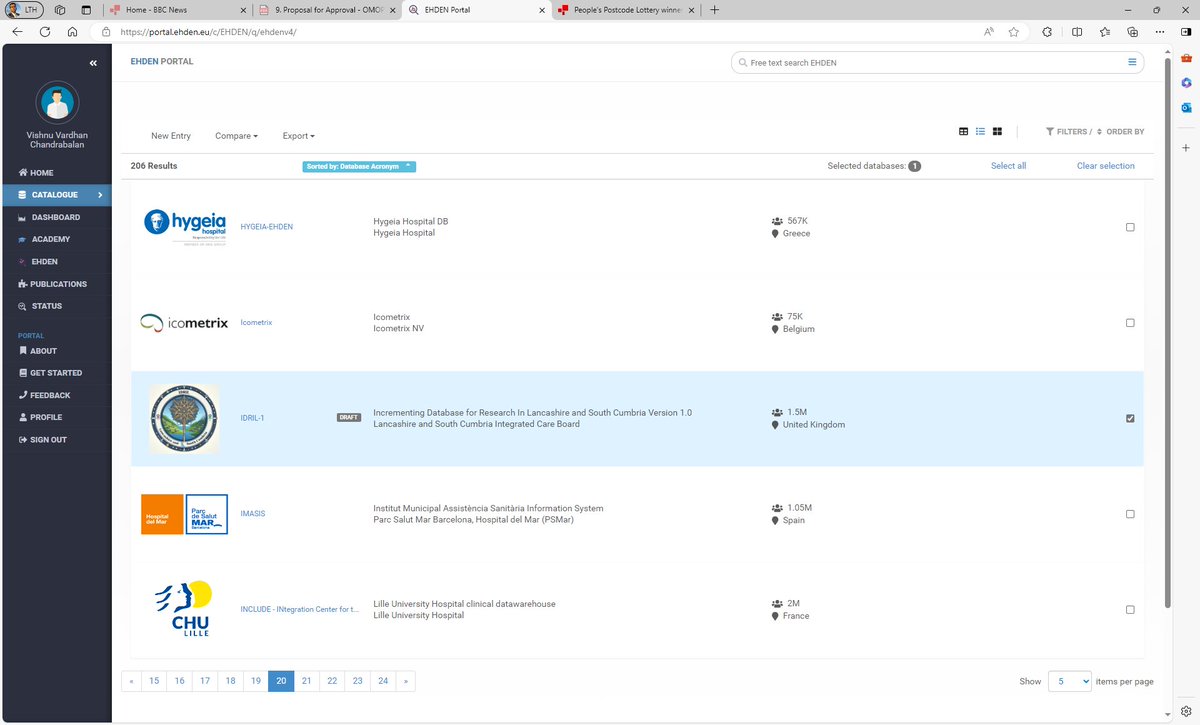This screenshot has height=725, width=1200.
Task: Switch to list view layout icon
Action: pyautogui.click(x=981, y=131)
